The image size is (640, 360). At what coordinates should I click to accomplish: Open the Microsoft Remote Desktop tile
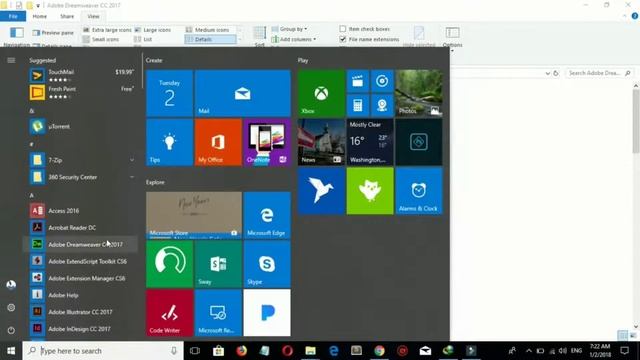point(218,313)
